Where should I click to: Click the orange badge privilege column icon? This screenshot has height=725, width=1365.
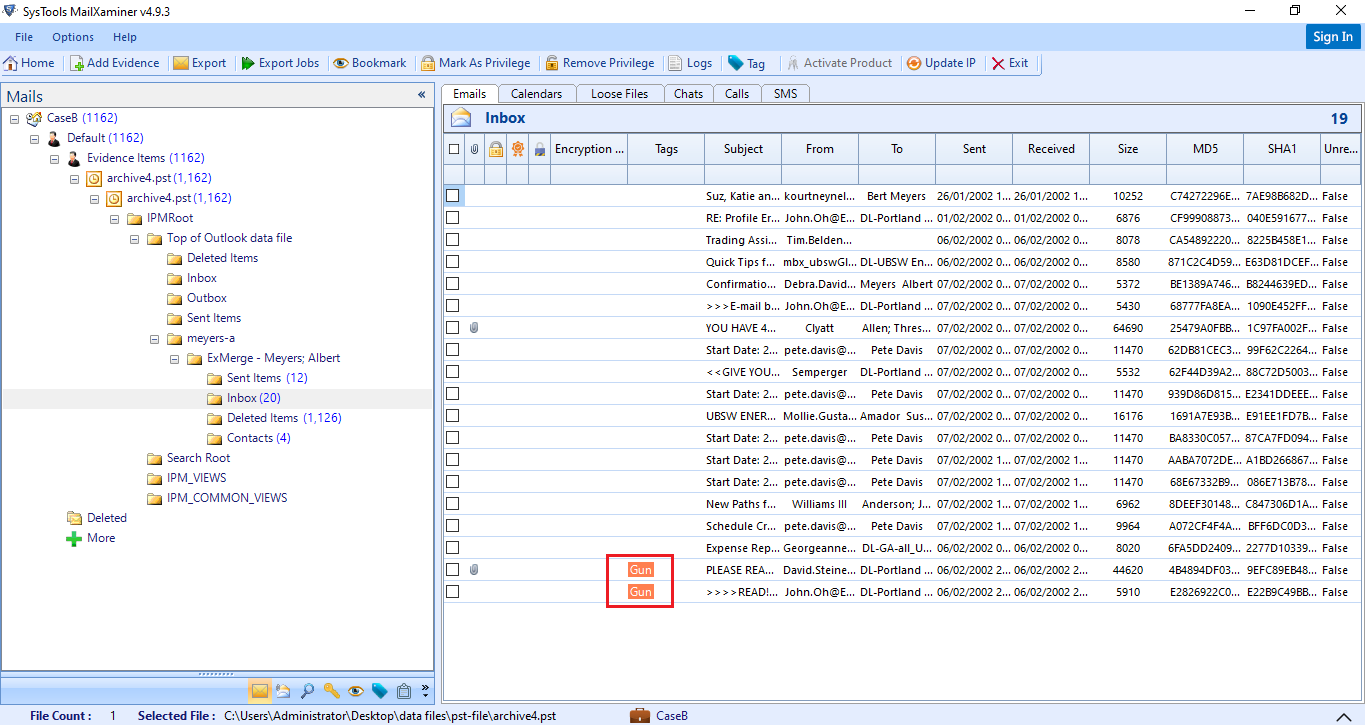click(518, 148)
